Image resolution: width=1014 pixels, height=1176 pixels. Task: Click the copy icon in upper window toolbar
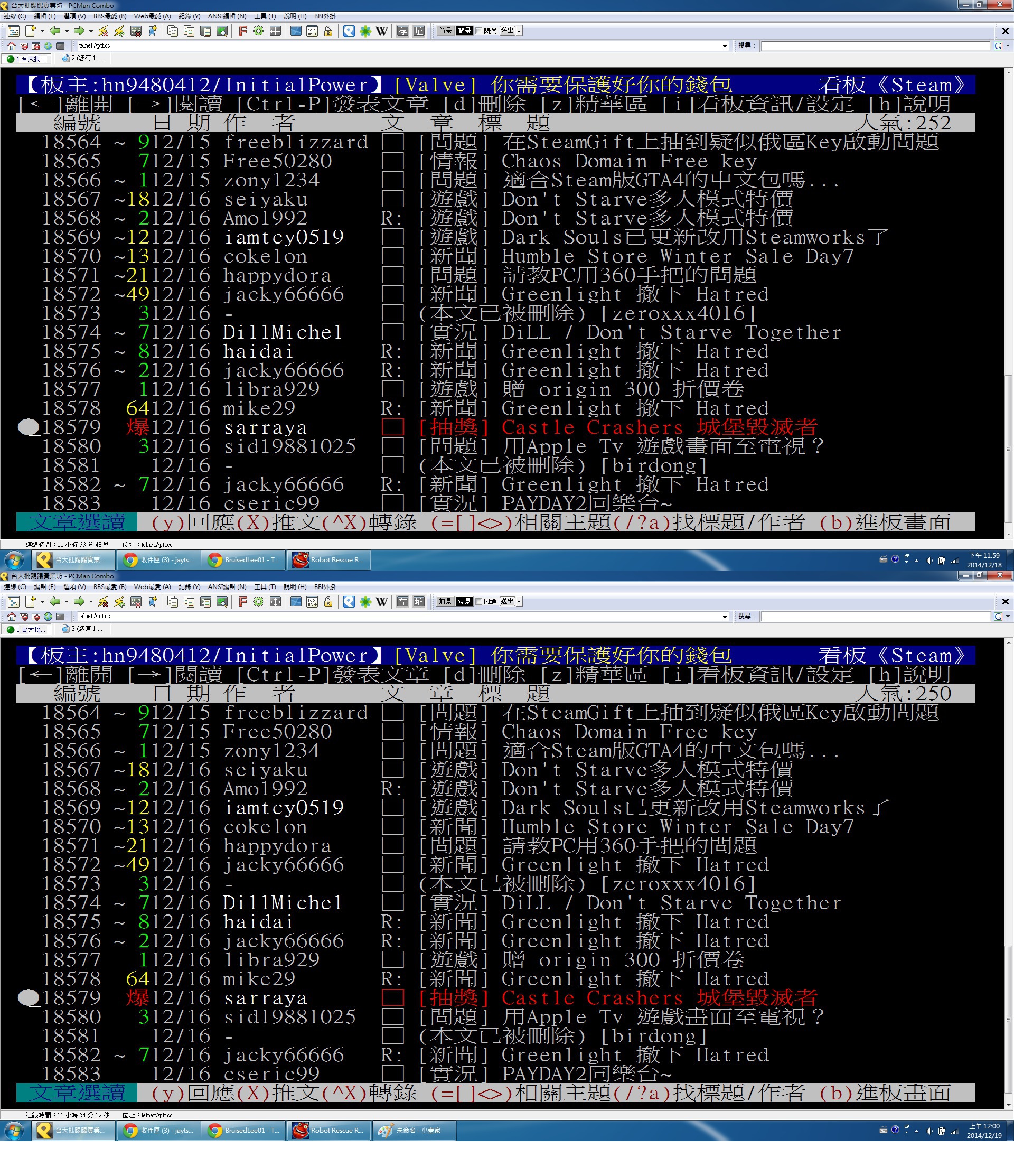(x=173, y=31)
